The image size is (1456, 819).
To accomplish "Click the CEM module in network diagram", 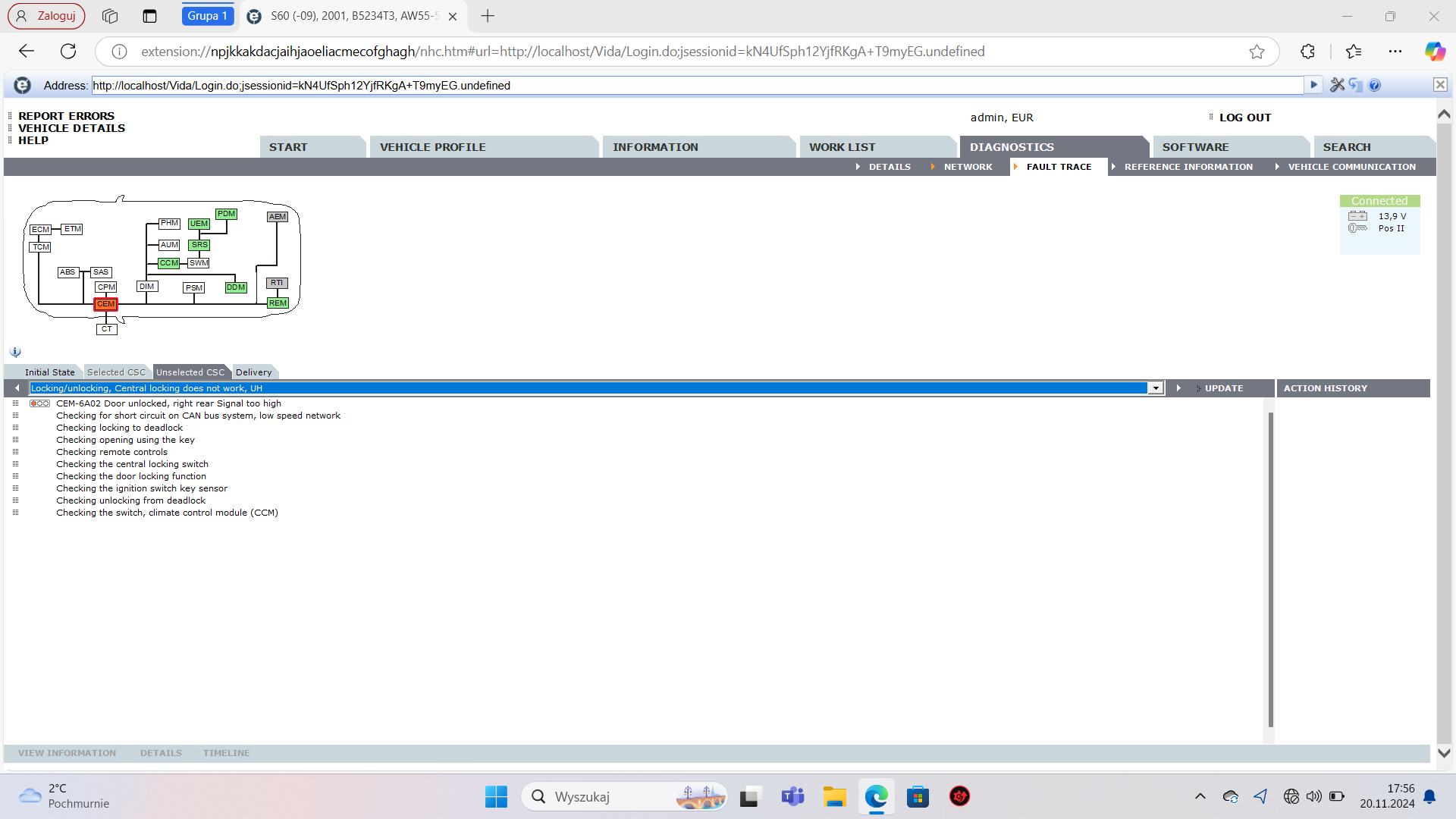I will click(105, 304).
